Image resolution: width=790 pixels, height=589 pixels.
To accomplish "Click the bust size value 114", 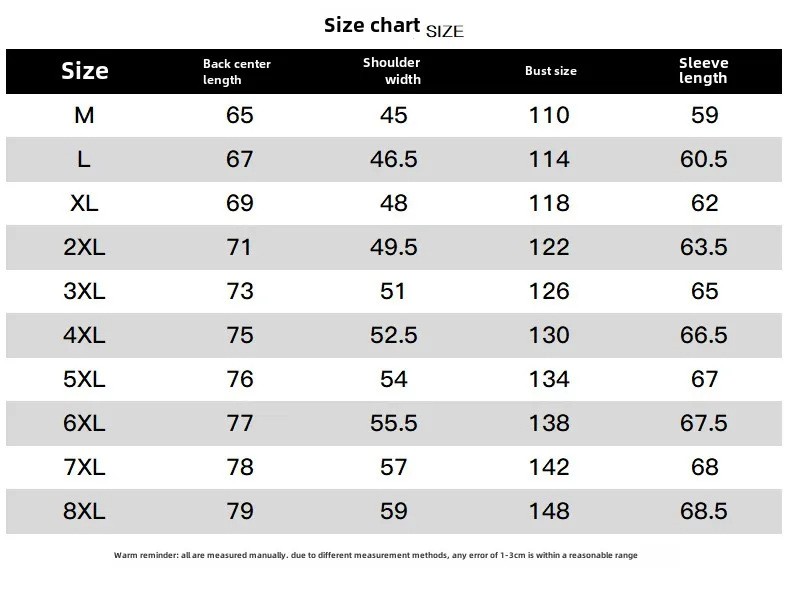I will coord(549,160).
